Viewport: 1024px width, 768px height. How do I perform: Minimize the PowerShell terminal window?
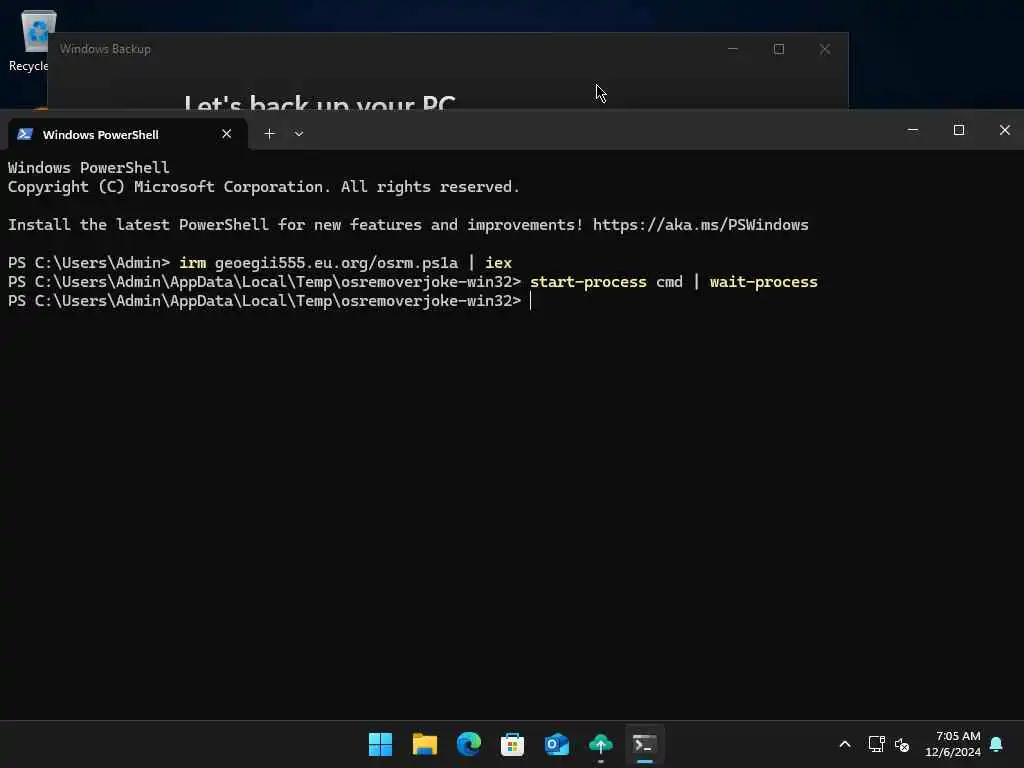[913, 130]
